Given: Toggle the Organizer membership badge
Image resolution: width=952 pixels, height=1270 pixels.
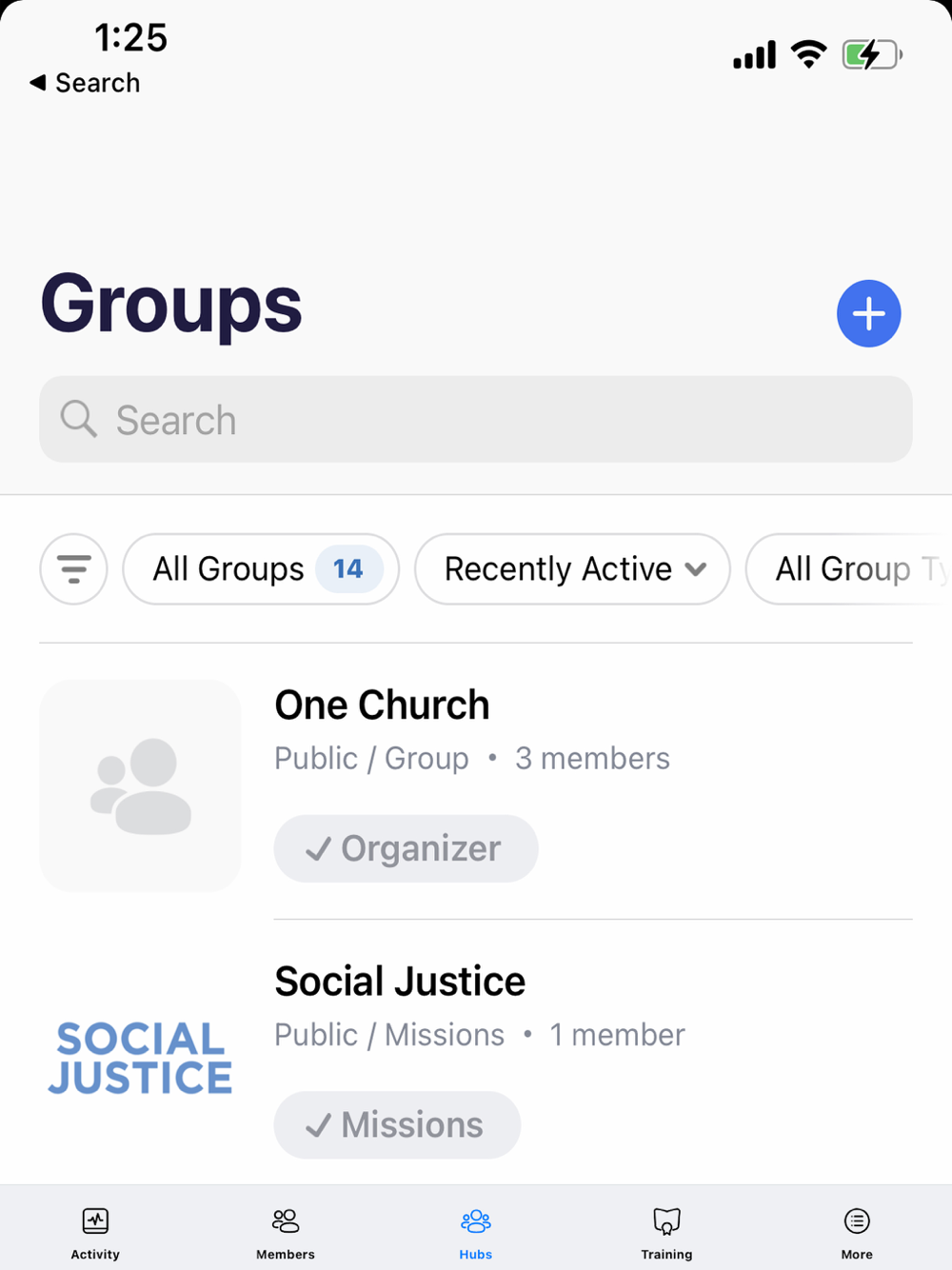Looking at the screenshot, I should coord(406,848).
